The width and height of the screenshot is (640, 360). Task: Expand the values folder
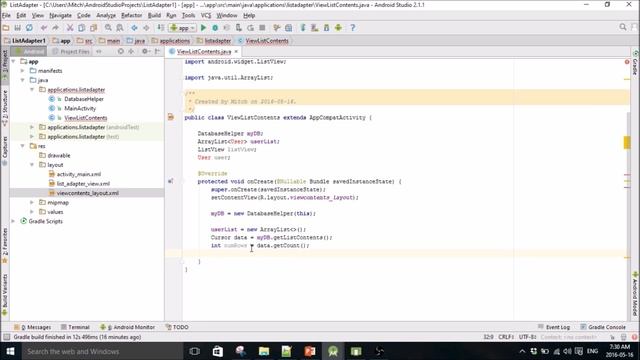[32, 212]
